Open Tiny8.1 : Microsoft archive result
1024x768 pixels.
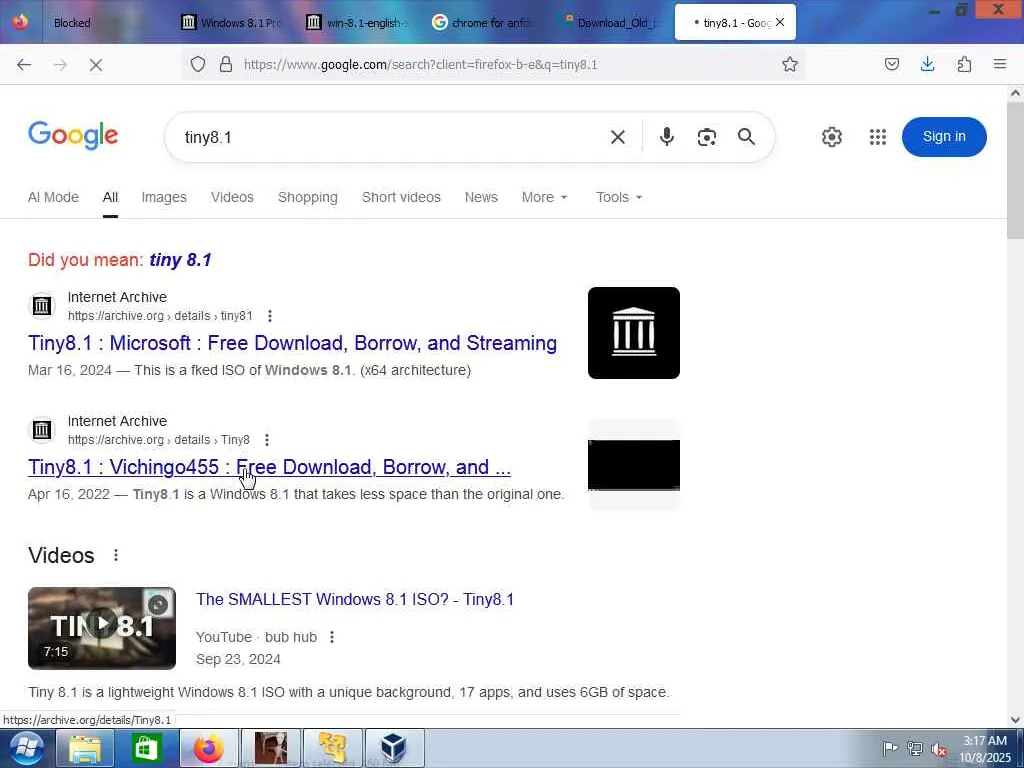(x=293, y=344)
